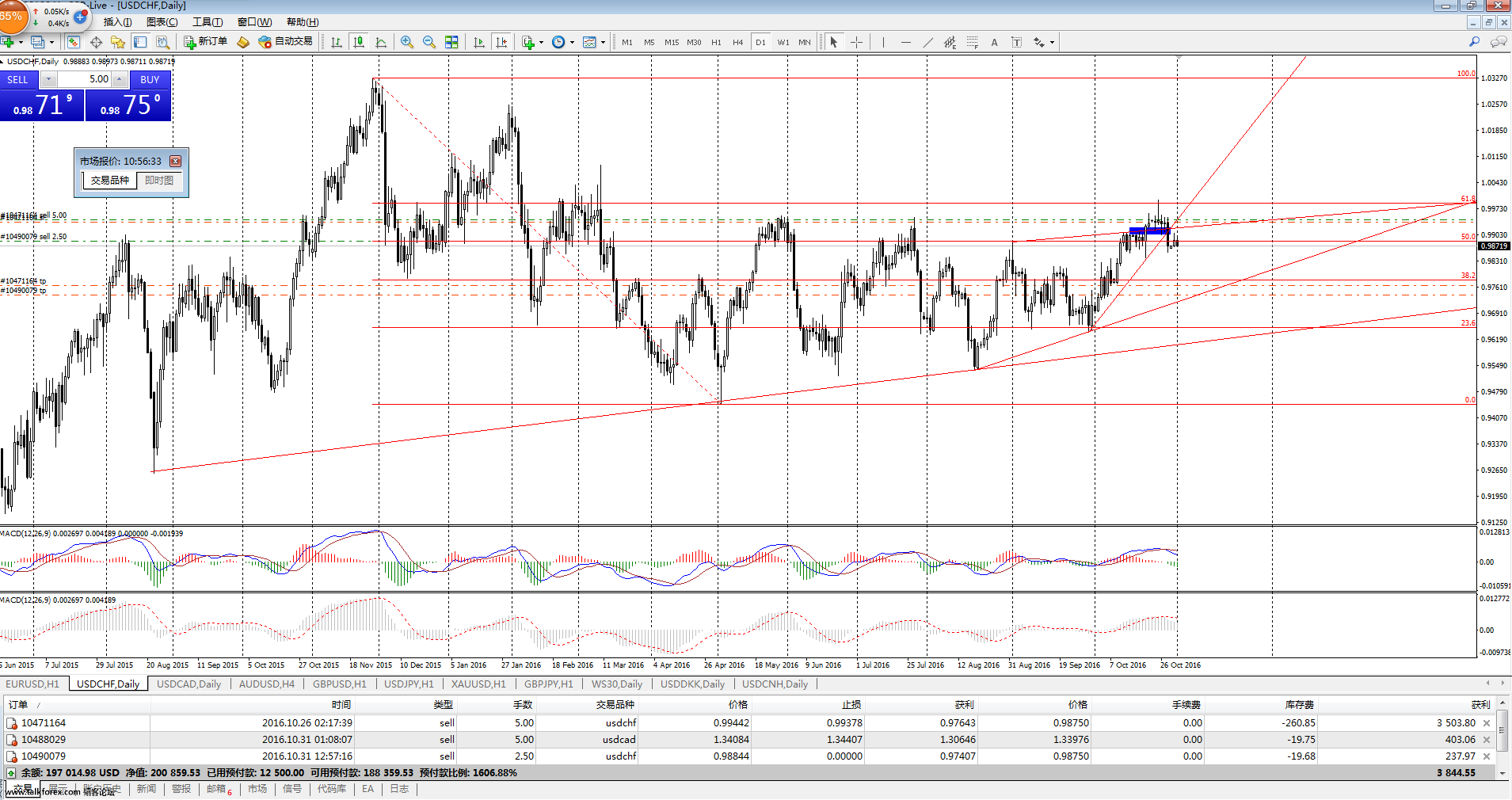1512x800 pixels.
Task: Increase lot volume with right stepper arrow
Action: [x=119, y=79]
